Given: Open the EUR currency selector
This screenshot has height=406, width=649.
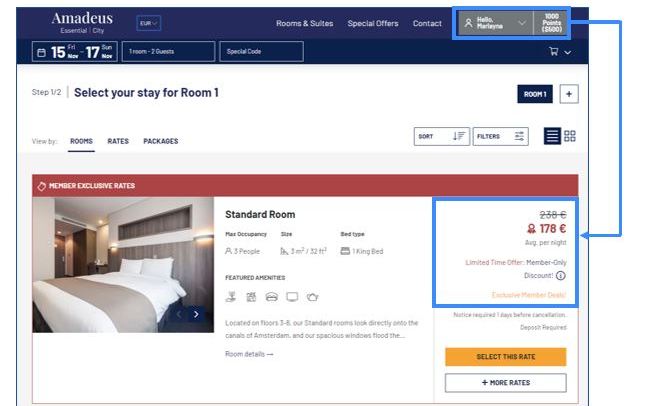Looking at the screenshot, I should point(149,23).
